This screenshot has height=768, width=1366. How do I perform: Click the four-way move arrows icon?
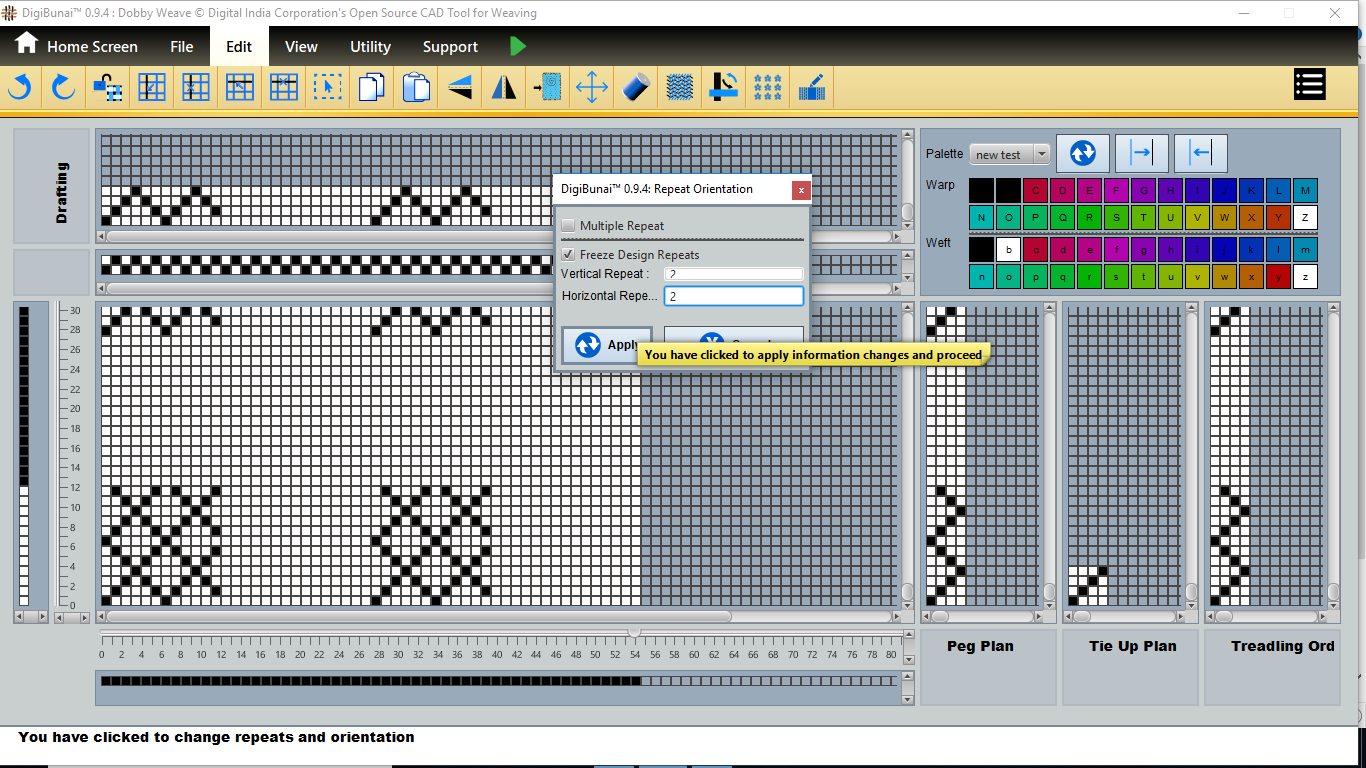[x=592, y=88]
